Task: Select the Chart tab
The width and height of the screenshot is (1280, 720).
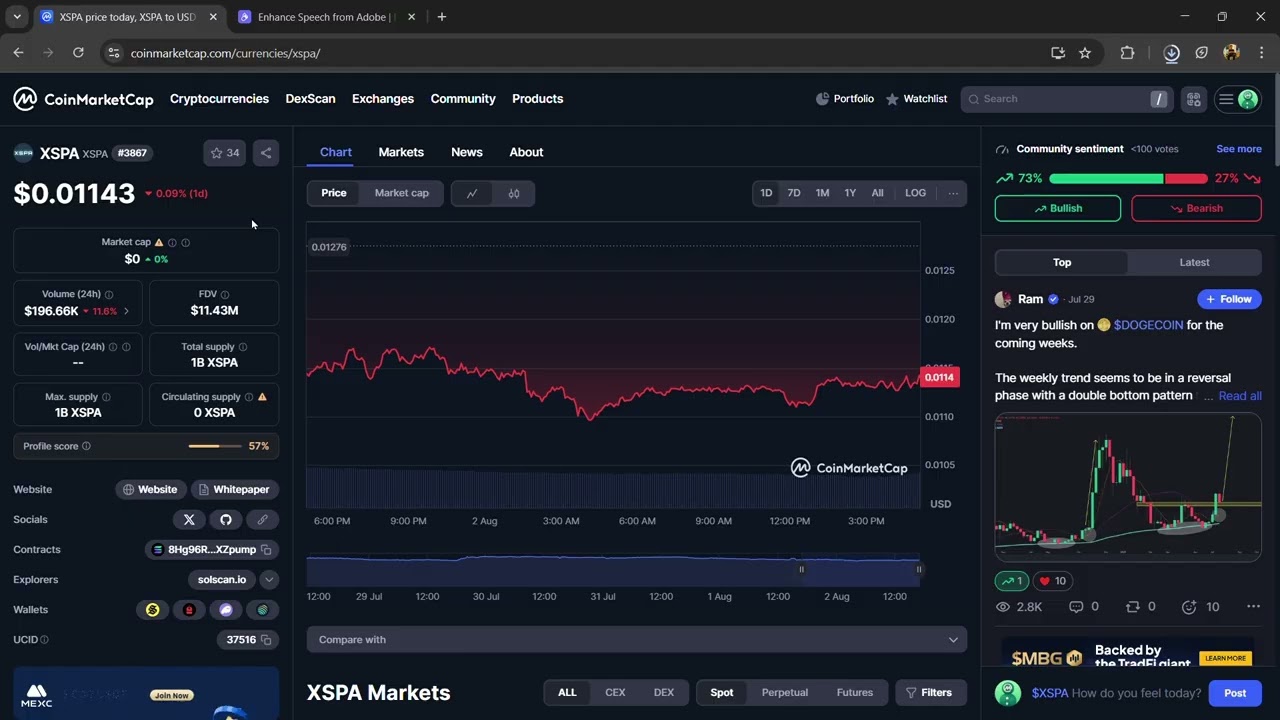Action: click(x=336, y=152)
